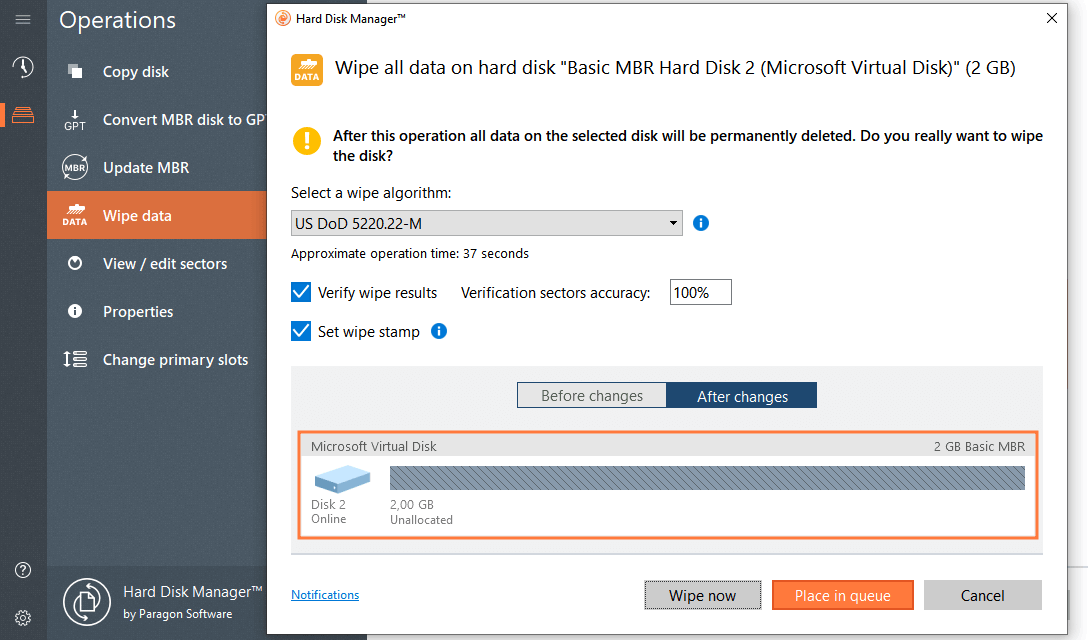Click the Wipe now button
The image size is (1088, 640).
[702, 596]
